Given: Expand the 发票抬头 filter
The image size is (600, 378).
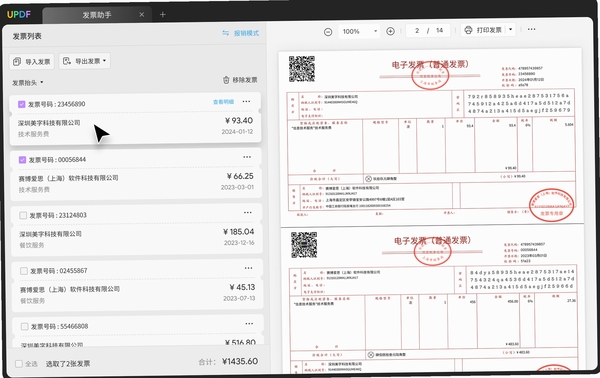Looking at the screenshot, I should click(x=28, y=83).
